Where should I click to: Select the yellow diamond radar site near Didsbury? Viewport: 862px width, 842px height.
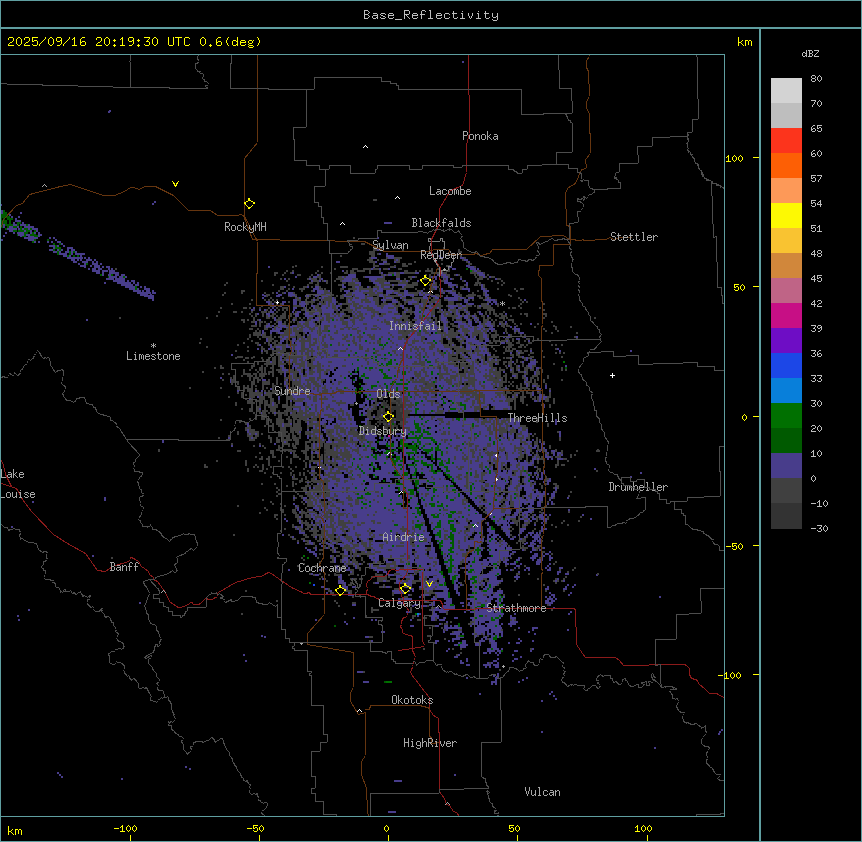389,416
